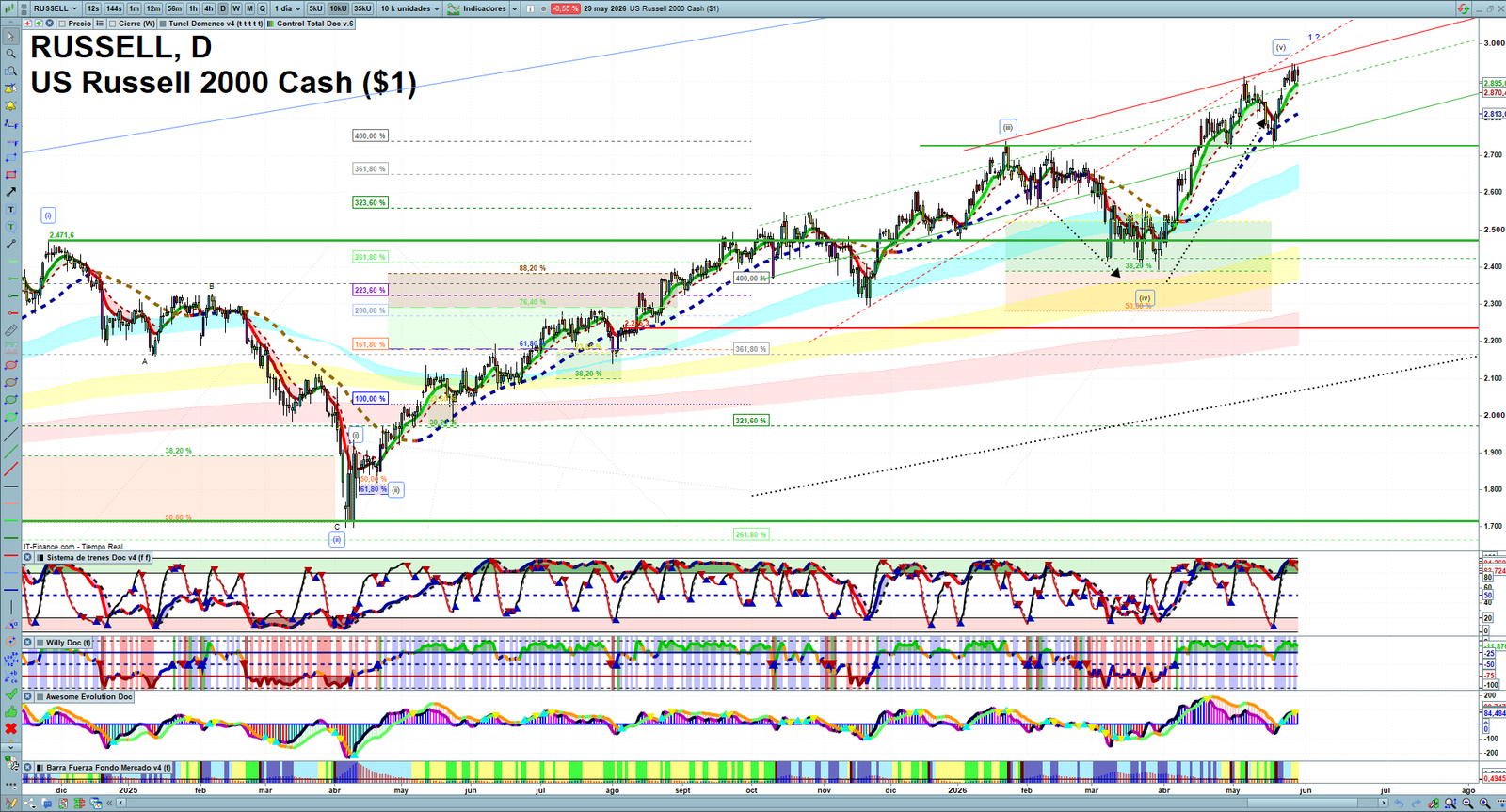Screen dimensions: 1506x812
Task: Select the magnifier zoom tool
Action: (11, 53)
